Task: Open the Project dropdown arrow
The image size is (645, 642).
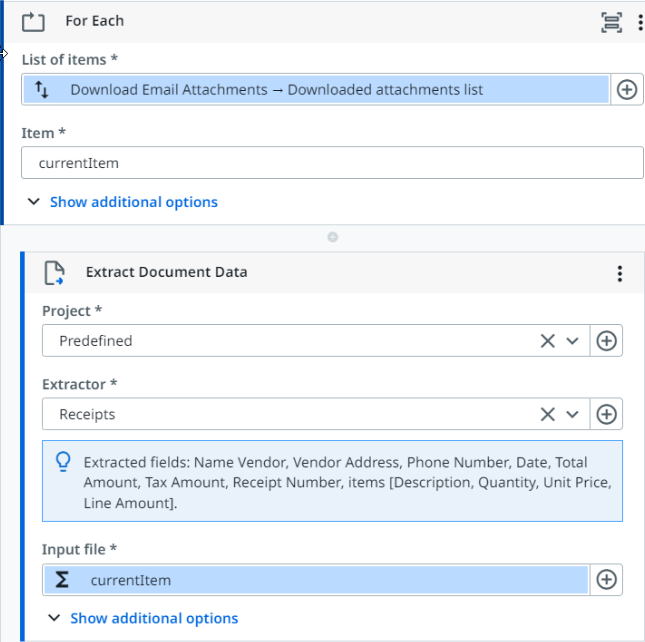Action: 573,341
